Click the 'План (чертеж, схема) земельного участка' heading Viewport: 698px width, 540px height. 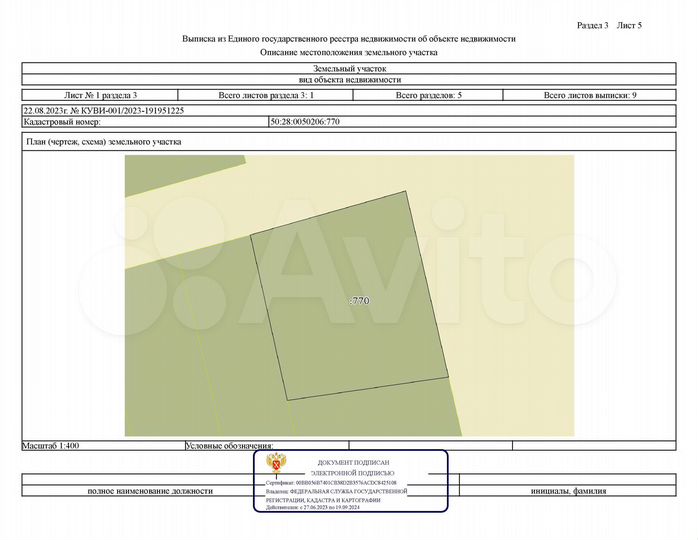(x=103, y=142)
